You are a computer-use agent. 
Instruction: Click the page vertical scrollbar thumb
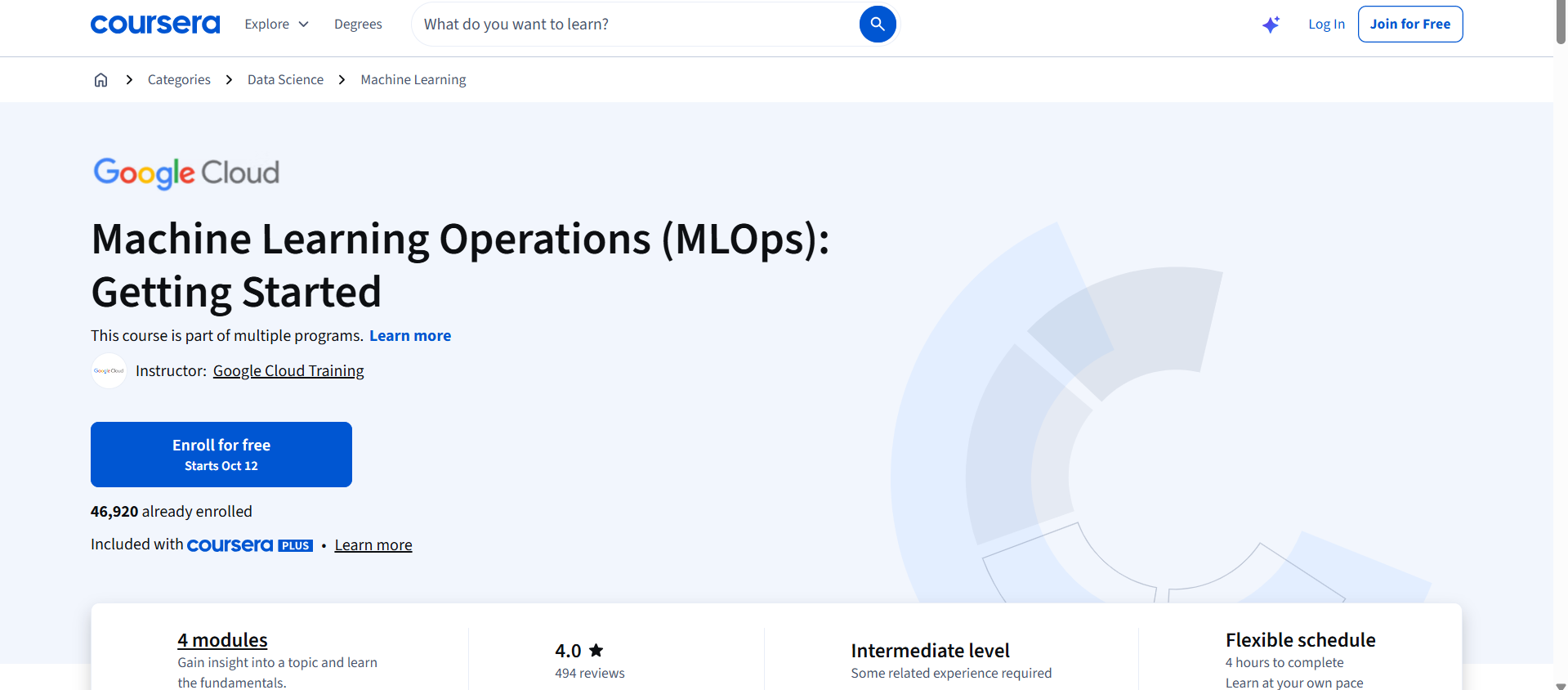(x=1561, y=22)
